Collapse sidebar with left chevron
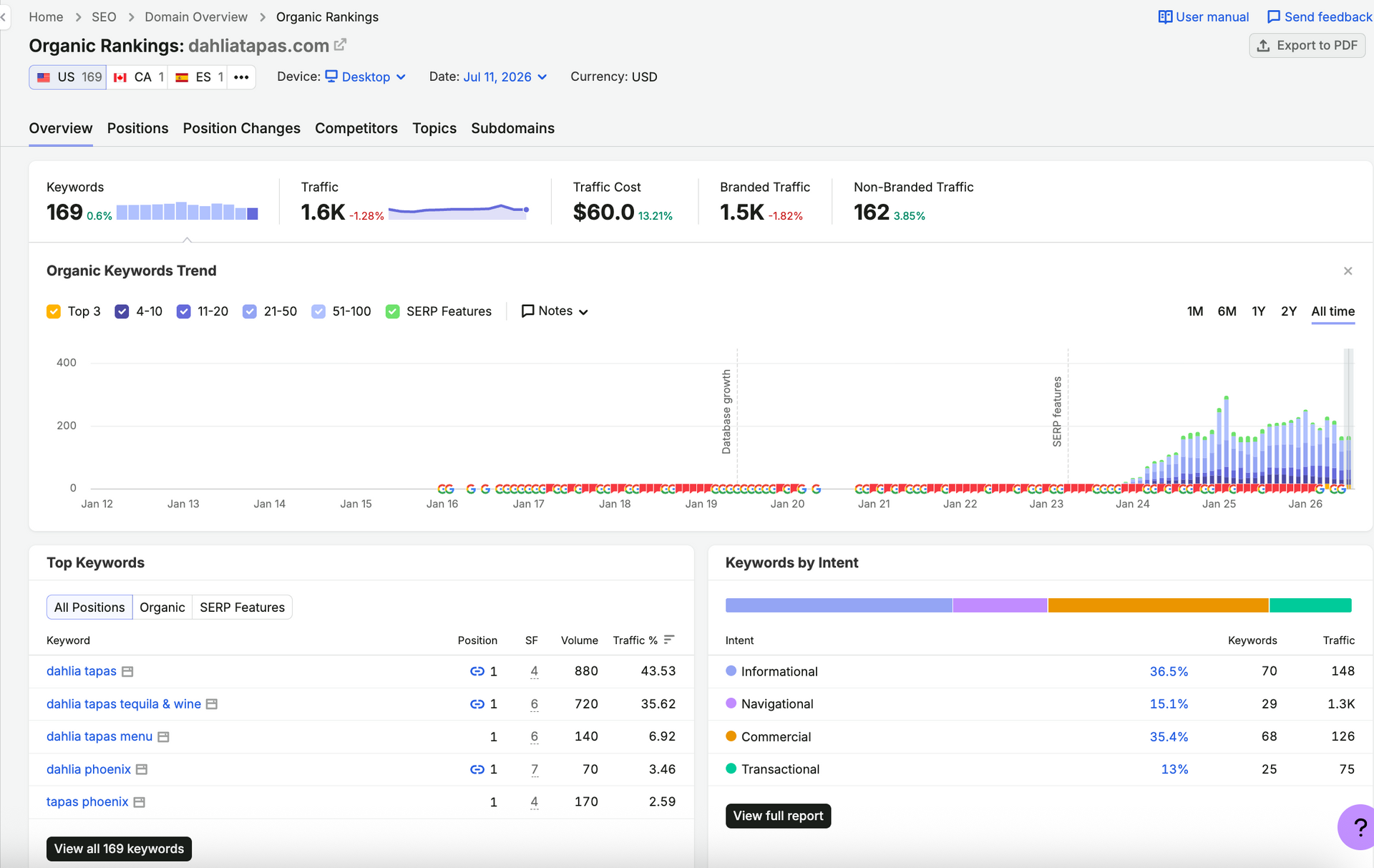This screenshot has width=1374, height=868. [x=4, y=16]
